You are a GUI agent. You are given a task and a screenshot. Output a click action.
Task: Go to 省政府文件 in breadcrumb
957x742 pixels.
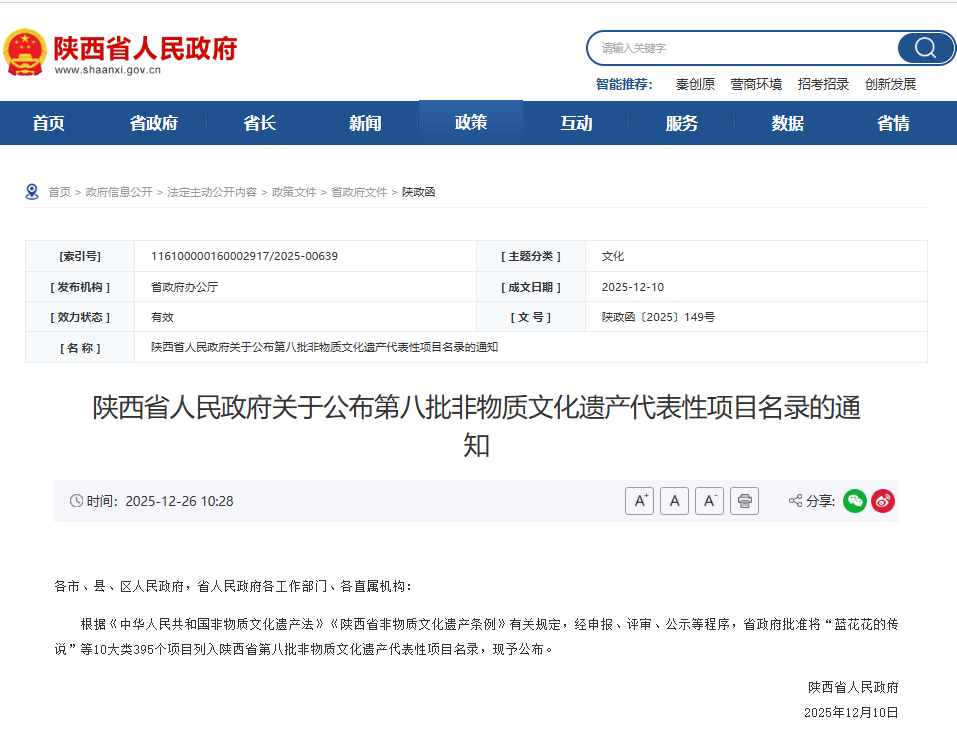pos(359,192)
